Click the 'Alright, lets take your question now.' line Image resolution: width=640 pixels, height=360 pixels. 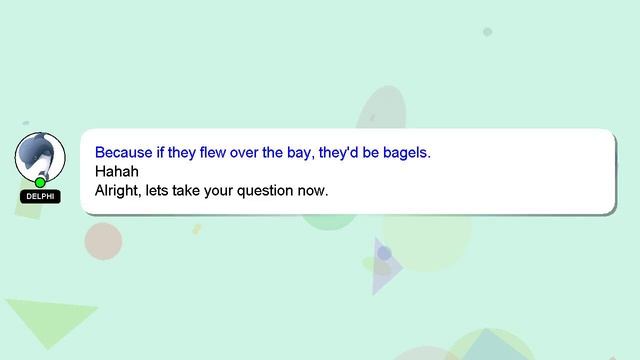click(211, 191)
